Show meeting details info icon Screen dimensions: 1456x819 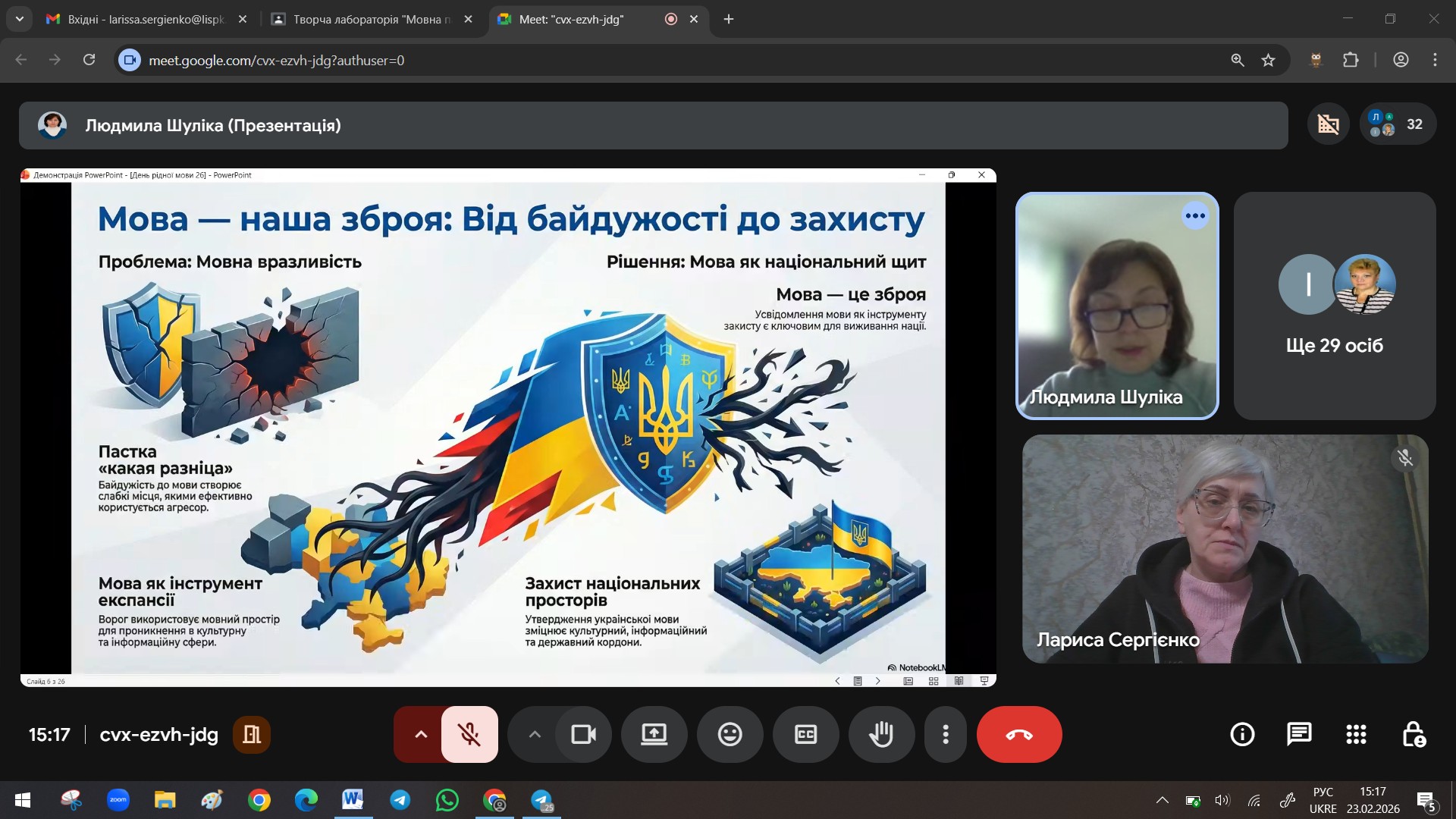tap(1242, 734)
